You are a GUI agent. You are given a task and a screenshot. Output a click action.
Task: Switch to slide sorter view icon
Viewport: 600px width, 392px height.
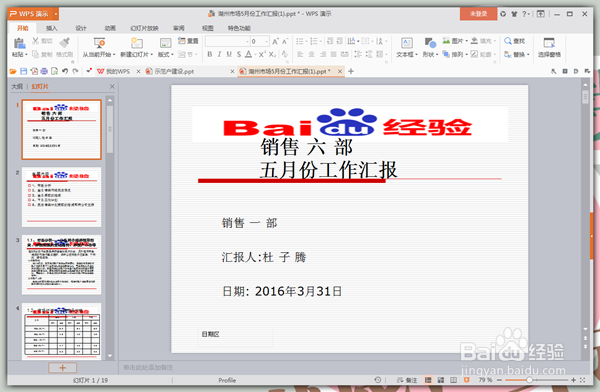pyautogui.click(x=441, y=380)
